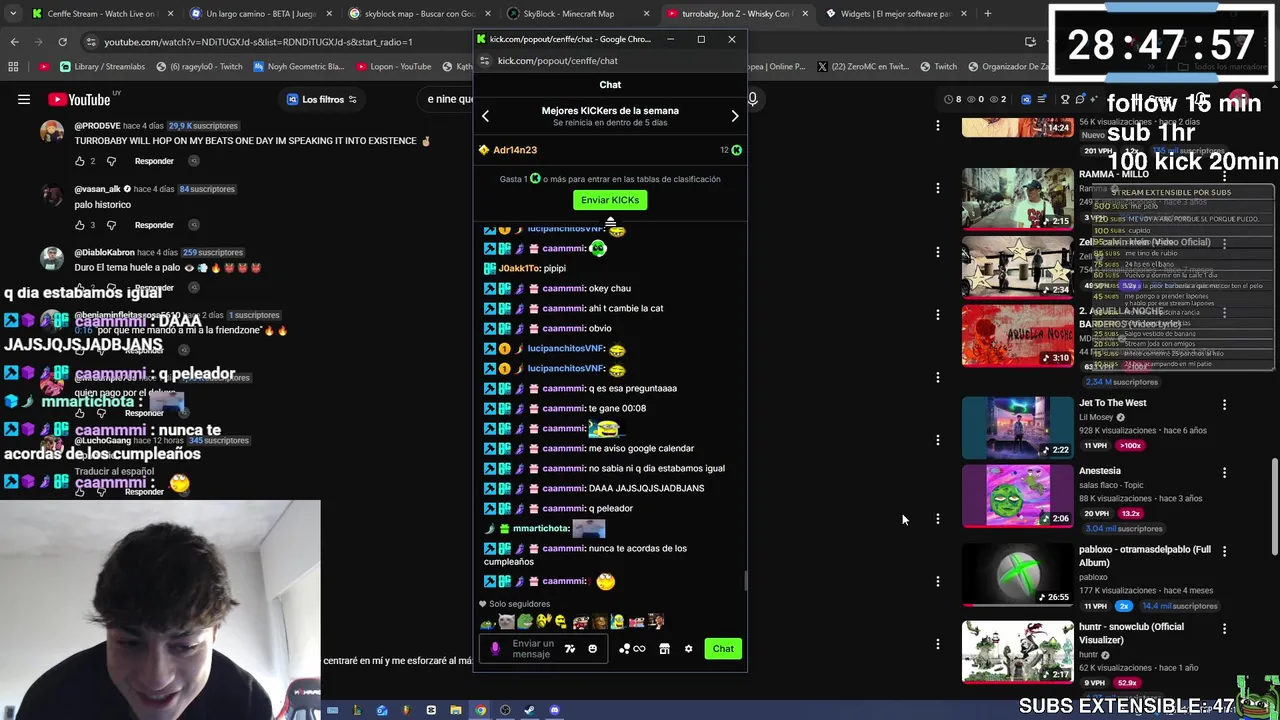Click the YouTube page scrollbar thumb
This screenshot has height=720, width=1280.
click(x=1274, y=507)
